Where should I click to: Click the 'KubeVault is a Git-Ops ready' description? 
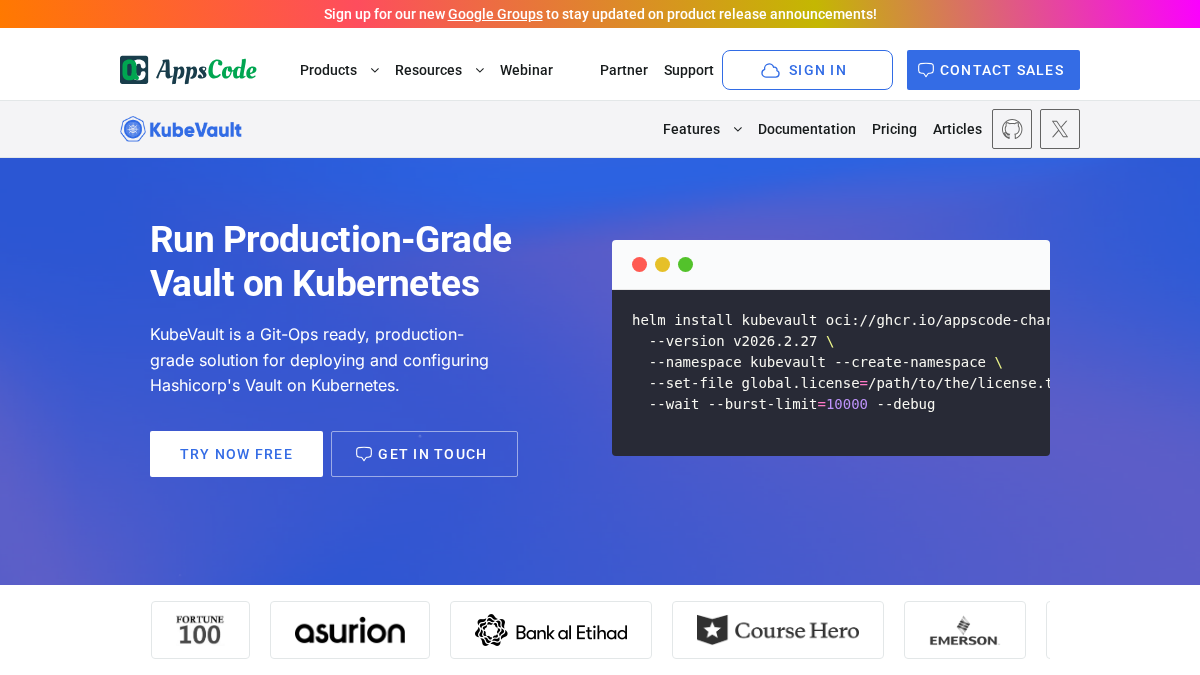click(x=320, y=360)
